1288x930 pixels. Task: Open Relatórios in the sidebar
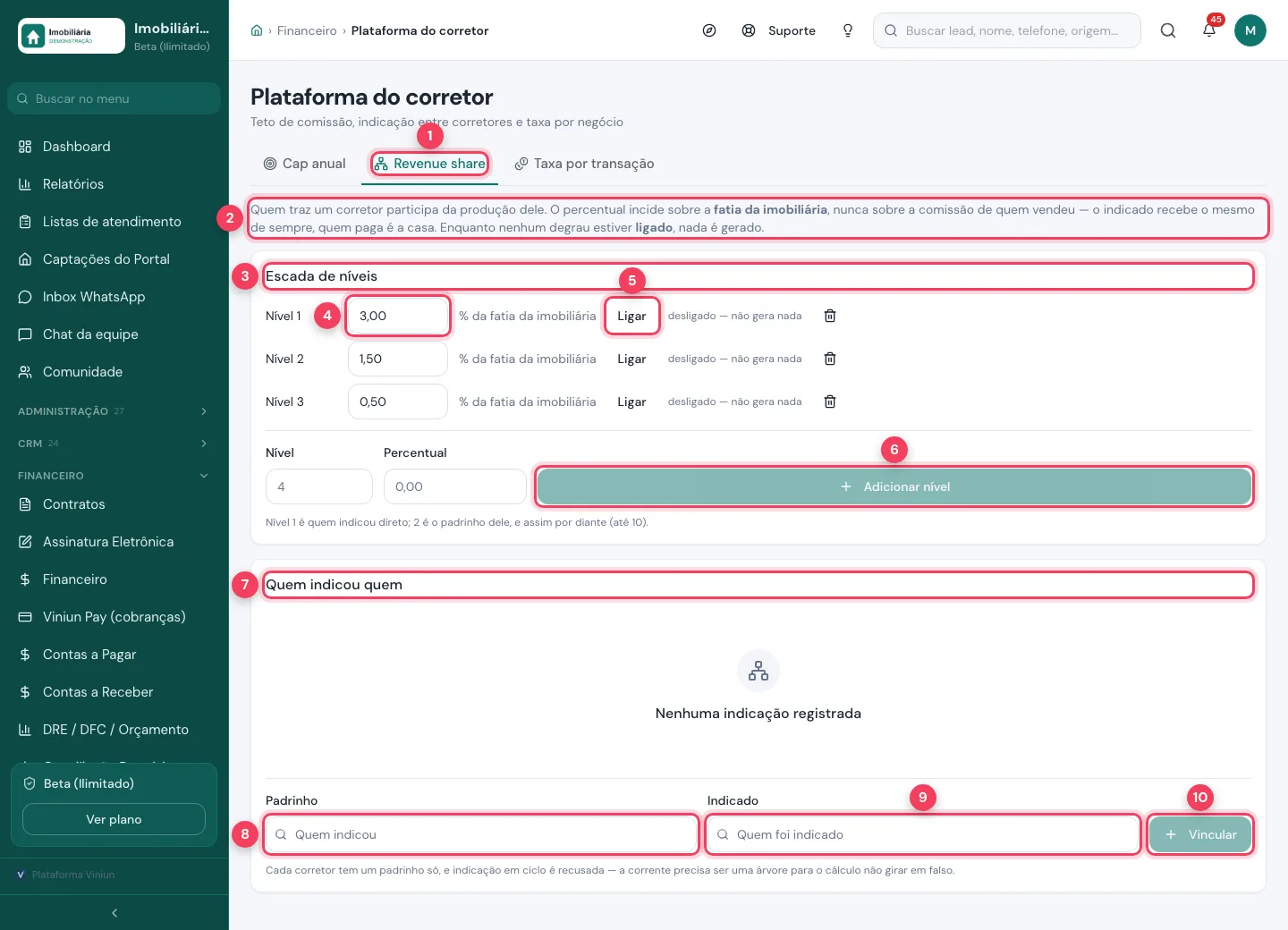[114, 184]
